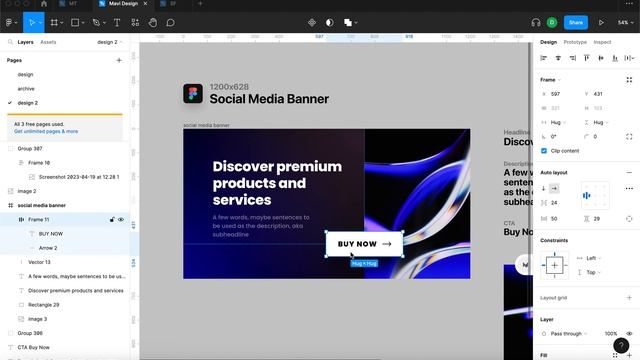Viewport: 640px width, 360px height.
Task: Add a layout grid with plus
Action: pyautogui.click(x=629, y=298)
